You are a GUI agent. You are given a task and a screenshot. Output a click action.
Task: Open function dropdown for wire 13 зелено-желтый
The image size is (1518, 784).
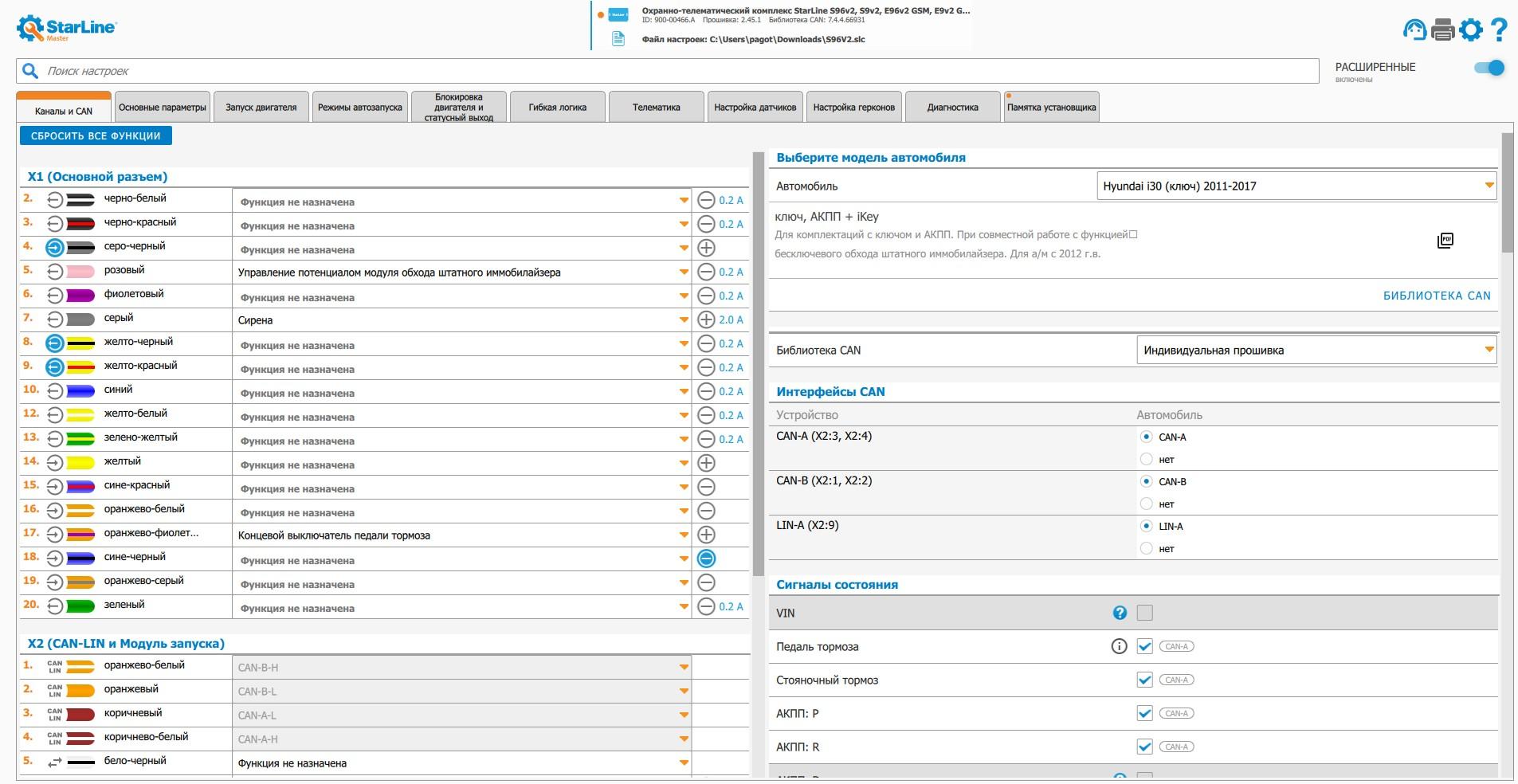coord(461,440)
